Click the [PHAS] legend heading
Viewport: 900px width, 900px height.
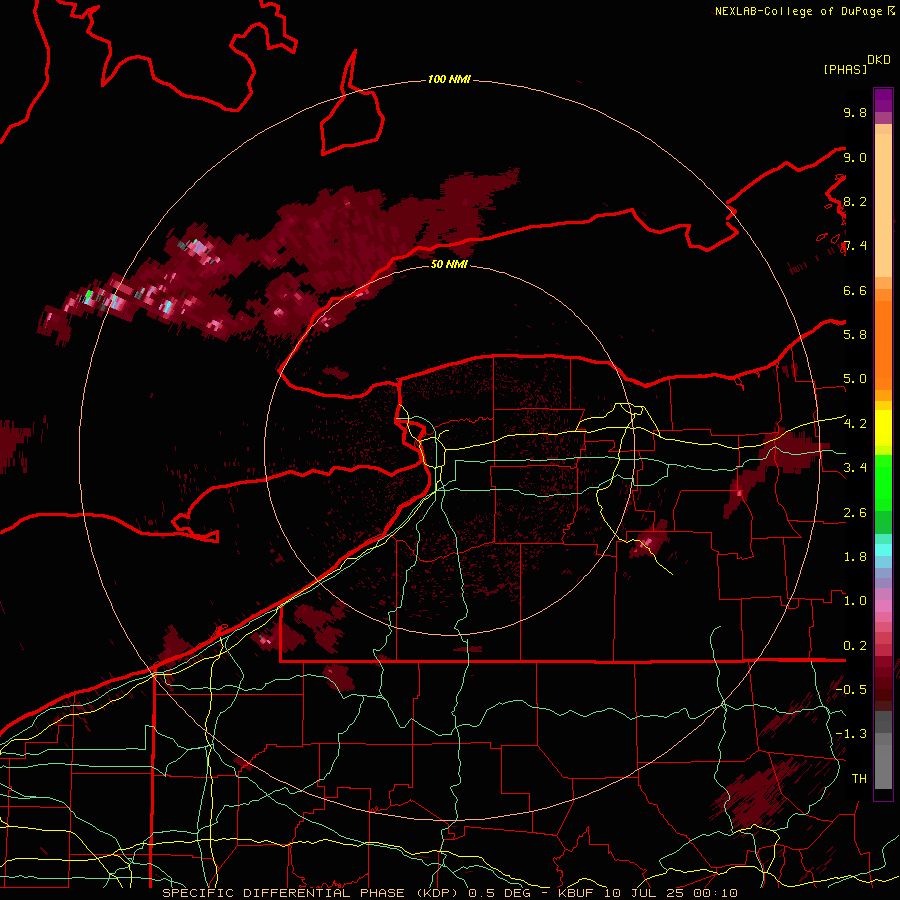(x=845, y=69)
